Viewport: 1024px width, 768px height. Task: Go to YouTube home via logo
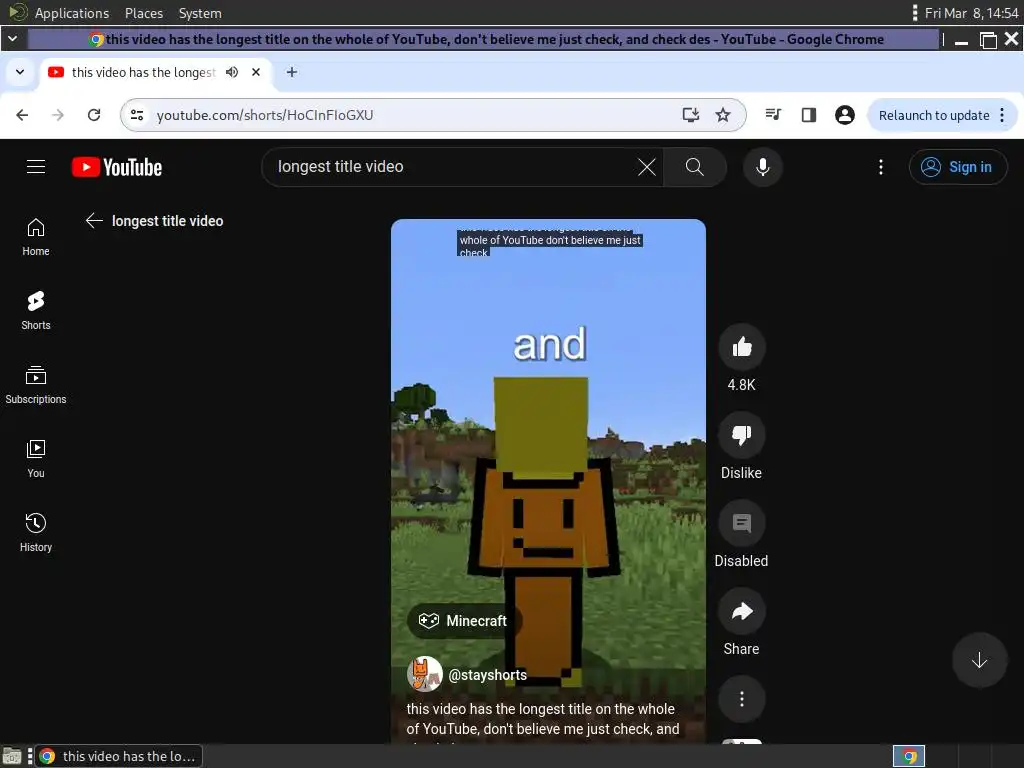click(x=117, y=167)
